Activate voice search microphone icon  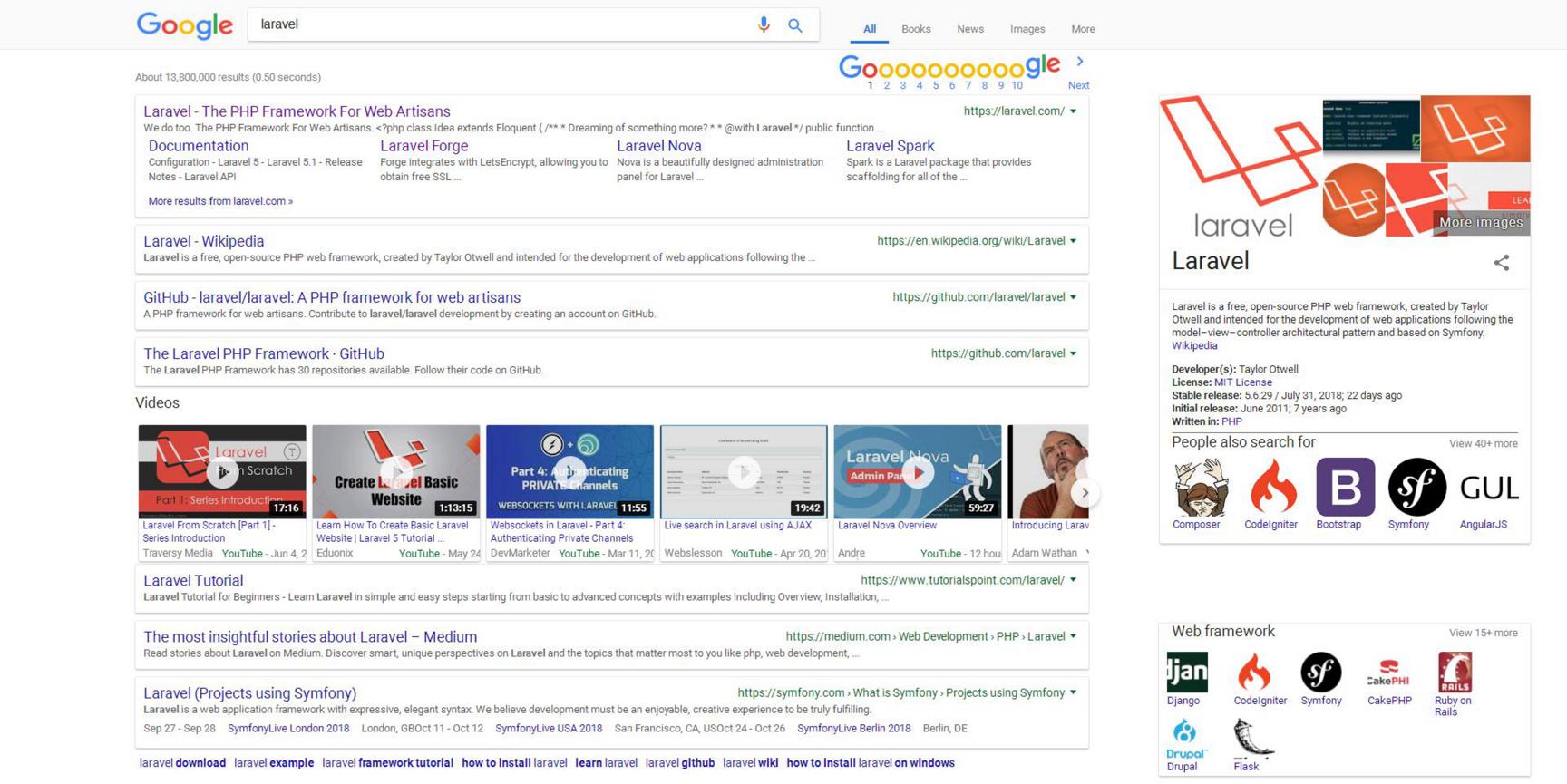point(764,24)
